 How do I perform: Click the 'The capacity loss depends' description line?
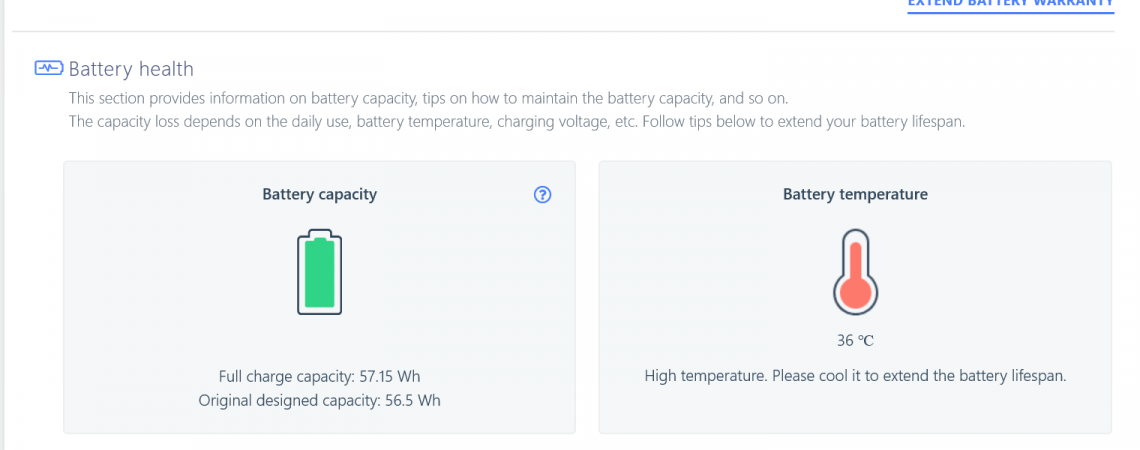click(x=515, y=122)
